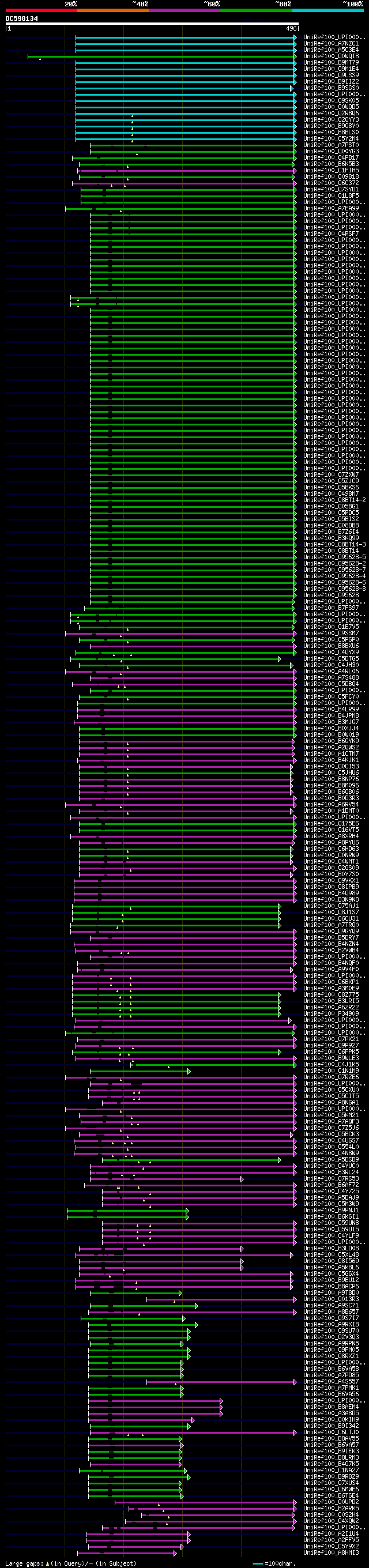
Task: Select the UniRef100_Q5RDC5 label
Action: [332, 512]
